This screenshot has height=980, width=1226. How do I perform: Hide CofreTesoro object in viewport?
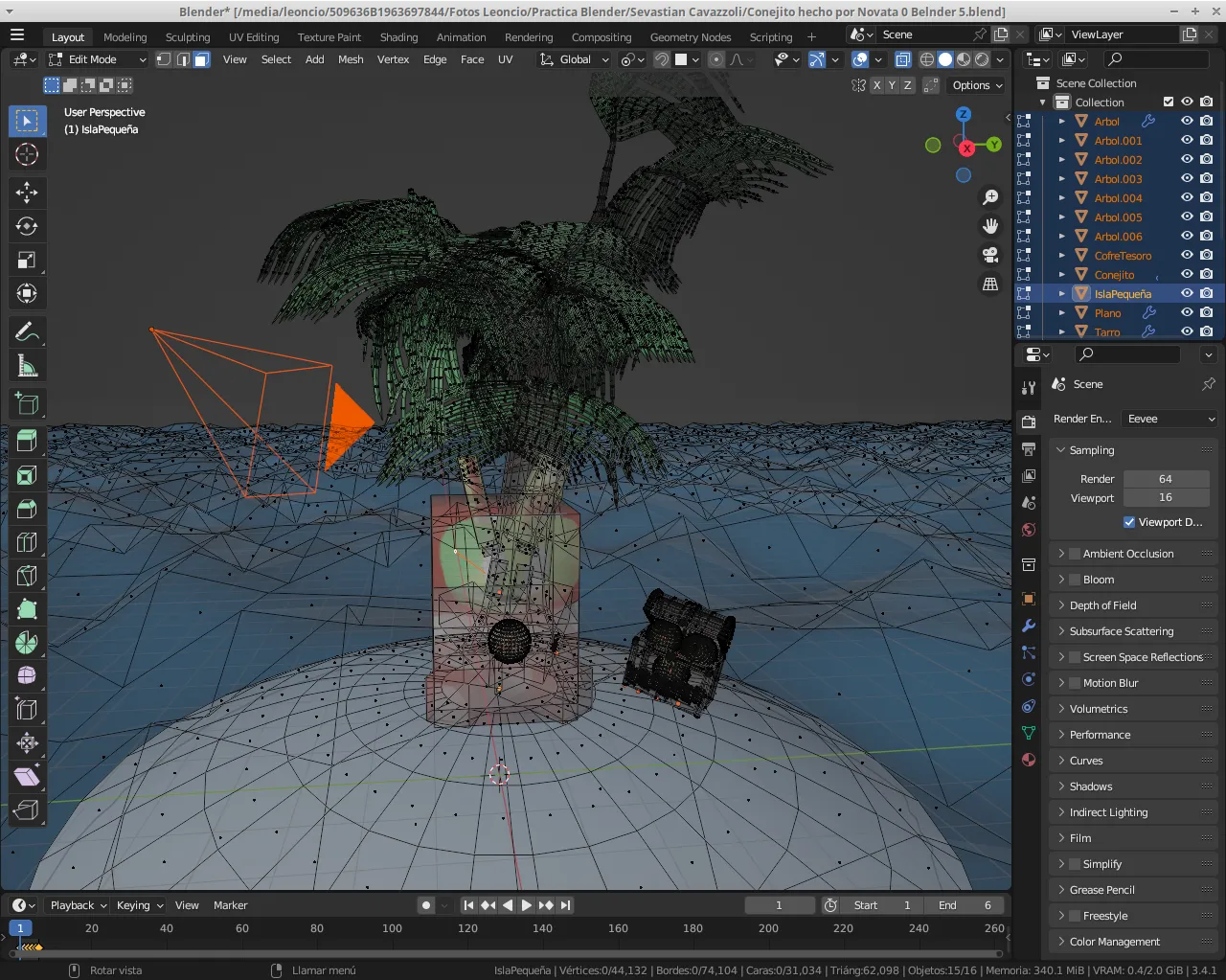pos(1187,256)
